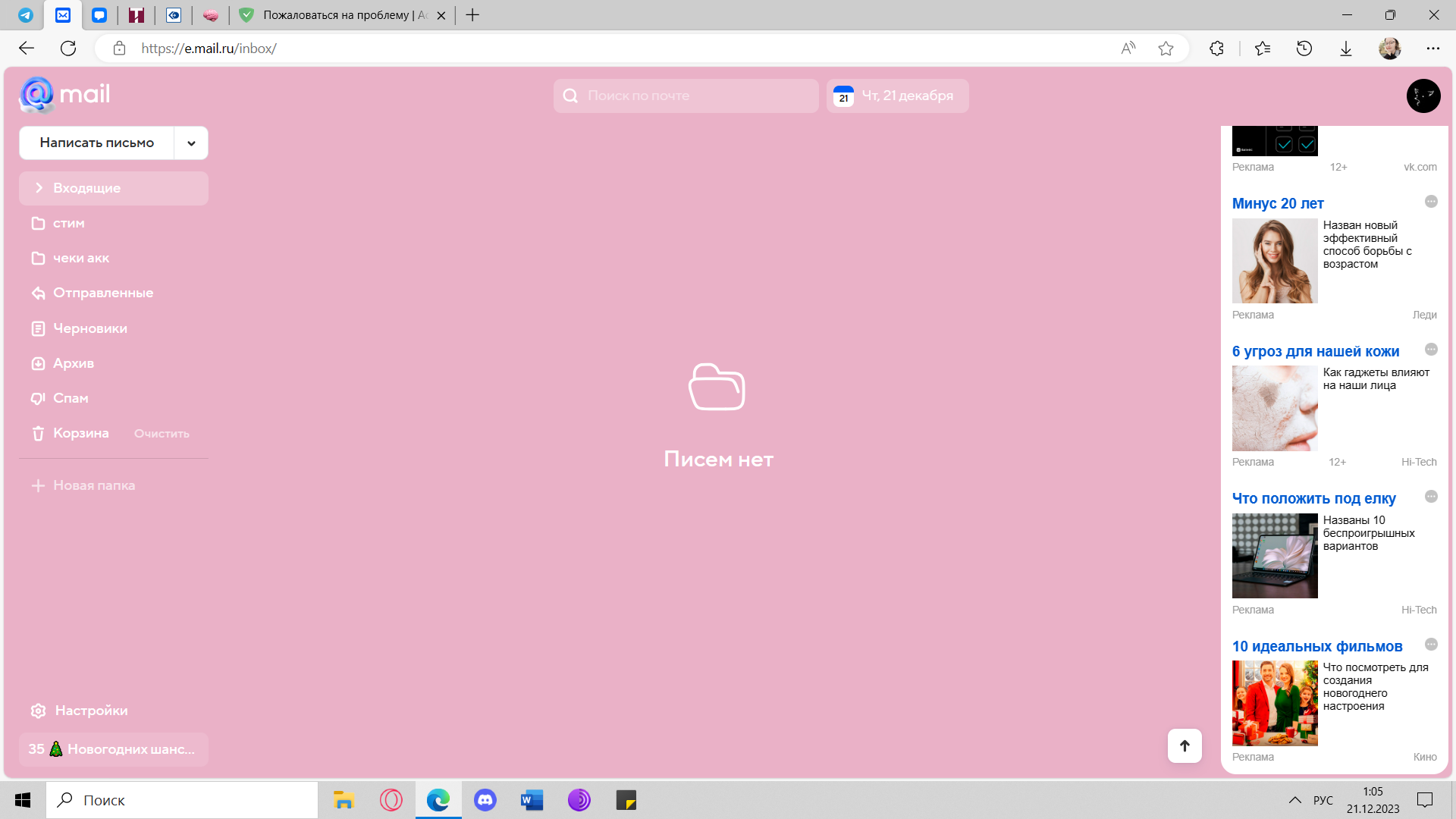Open the Настройки gear icon

(38, 711)
